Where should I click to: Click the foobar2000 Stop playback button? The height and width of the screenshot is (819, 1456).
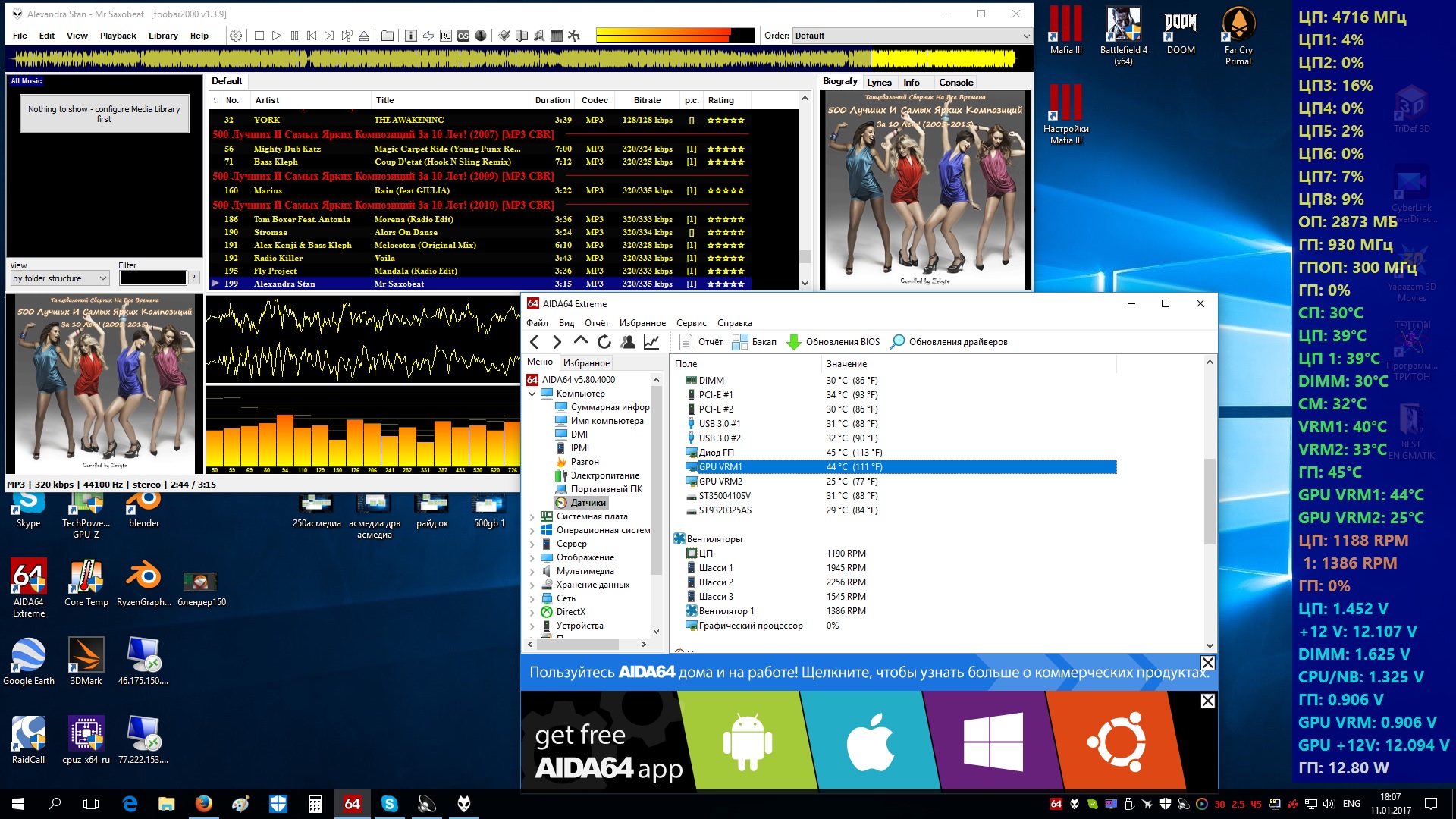point(259,36)
